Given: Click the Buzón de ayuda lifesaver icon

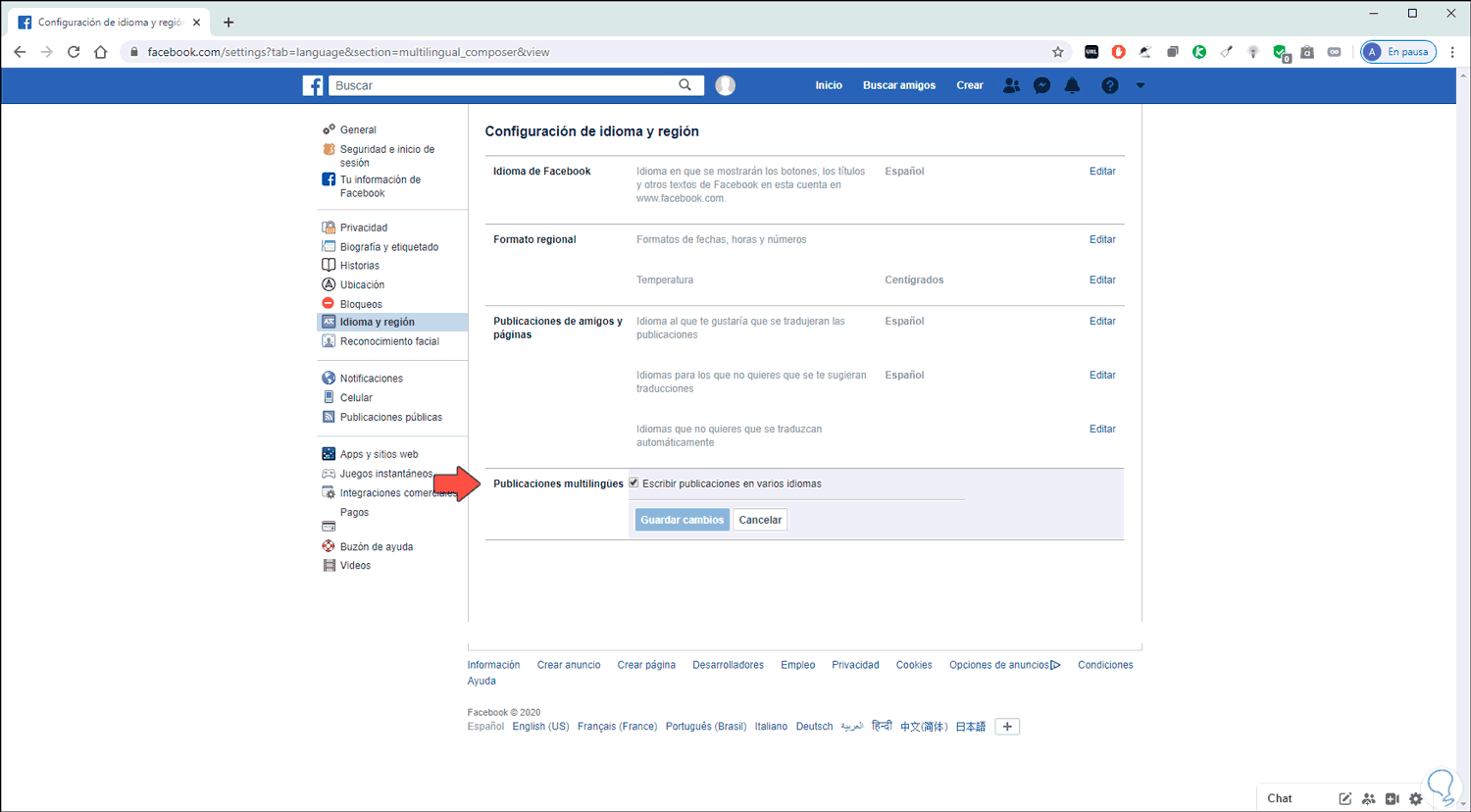Looking at the screenshot, I should (329, 546).
